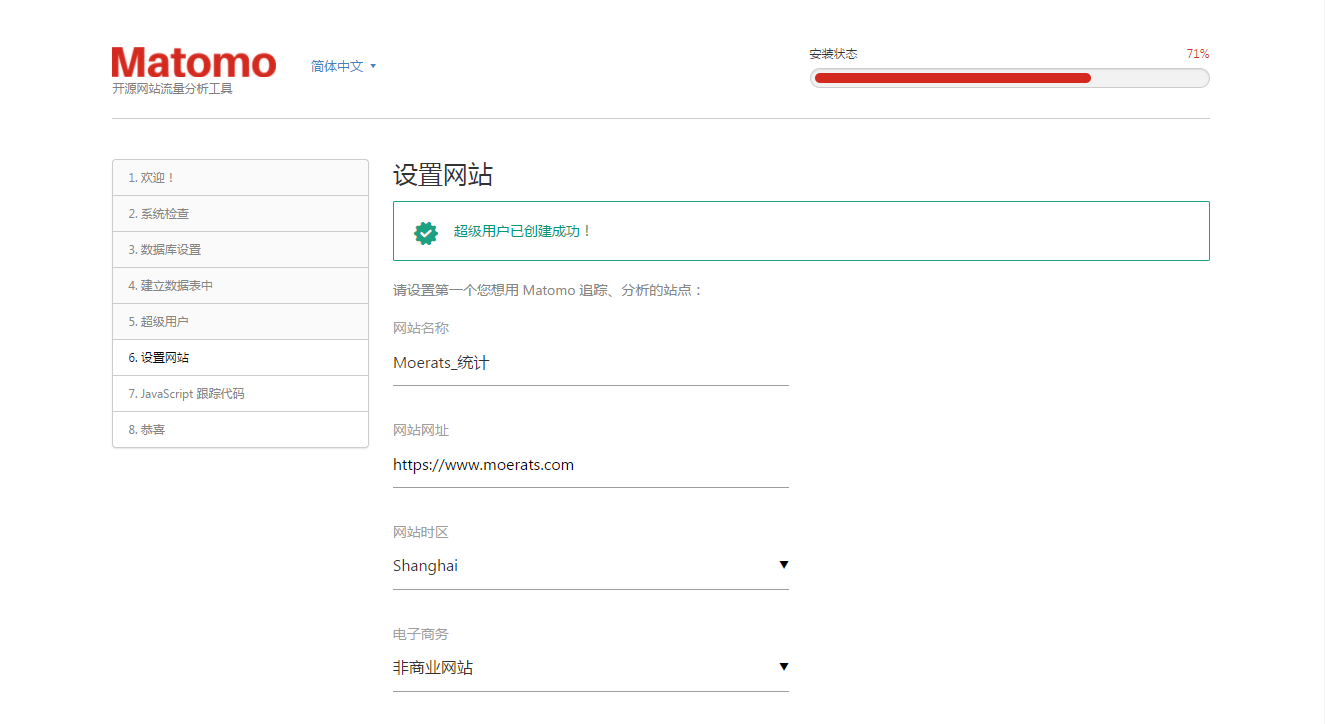Select step 1. 欢迎！ in sidebar

pos(240,178)
